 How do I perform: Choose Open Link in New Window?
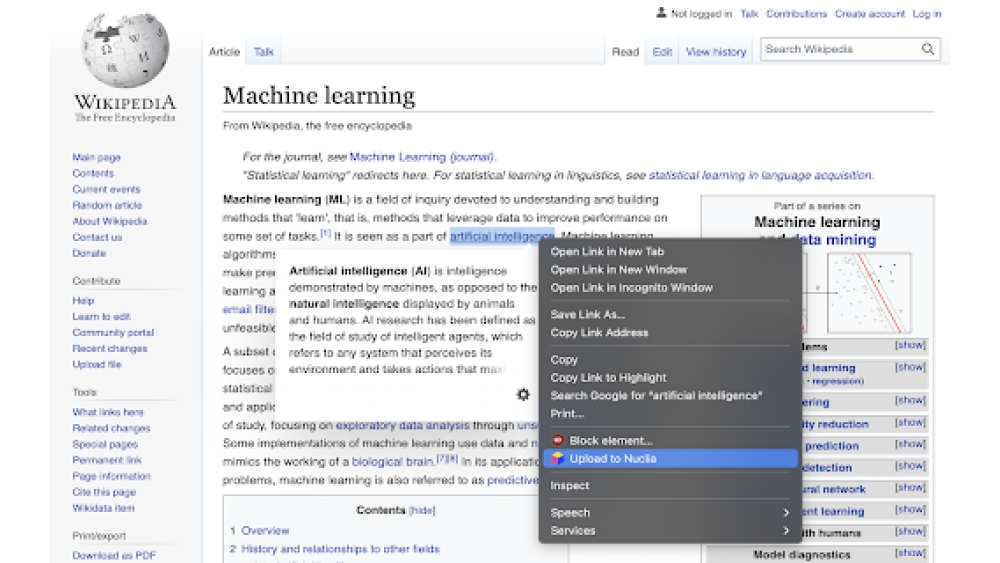pyautogui.click(x=670, y=270)
